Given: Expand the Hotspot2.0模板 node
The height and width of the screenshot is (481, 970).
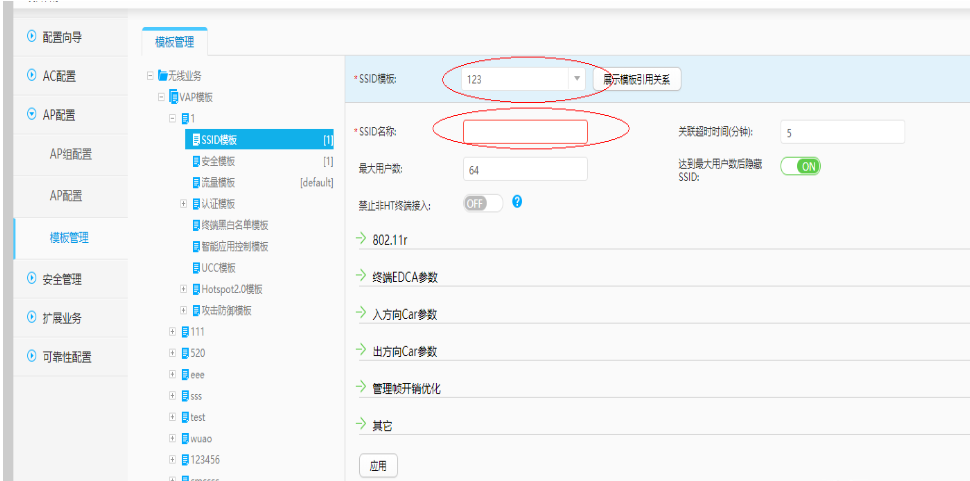Looking at the screenshot, I should (x=184, y=289).
